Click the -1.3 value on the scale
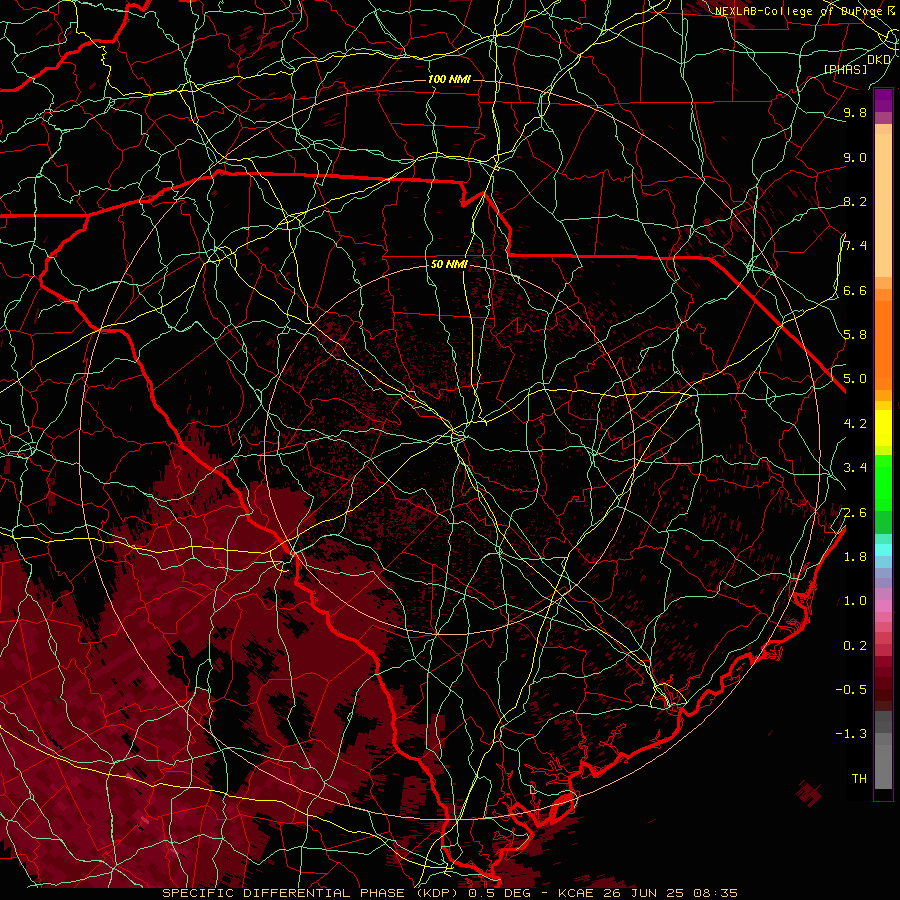 coord(851,734)
